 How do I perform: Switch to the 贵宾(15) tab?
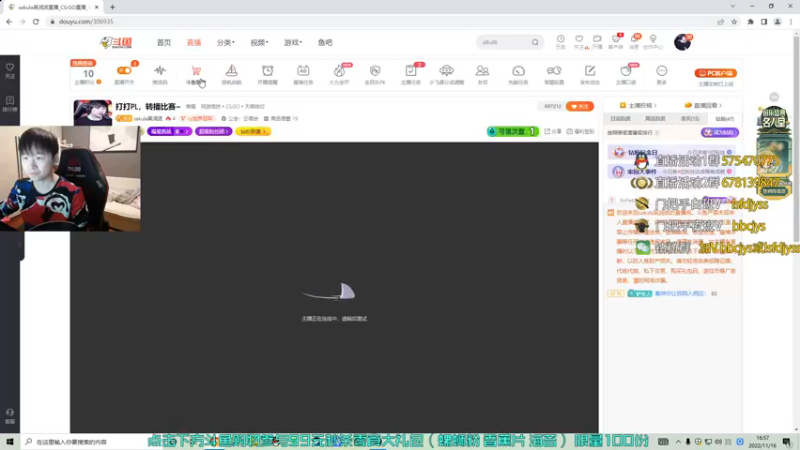click(690, 118)
